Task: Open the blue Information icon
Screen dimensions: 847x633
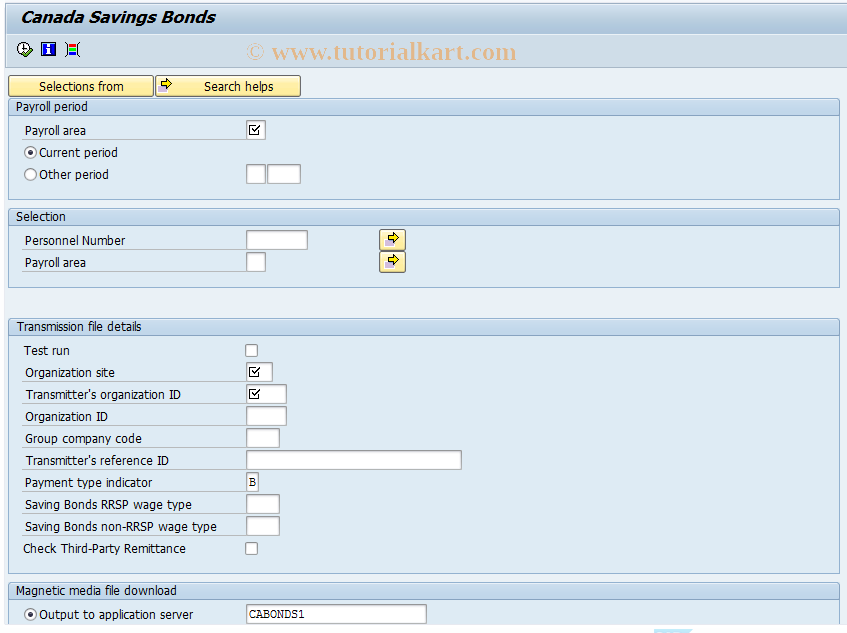Action: pyautogui.click(x=49, y=50)
